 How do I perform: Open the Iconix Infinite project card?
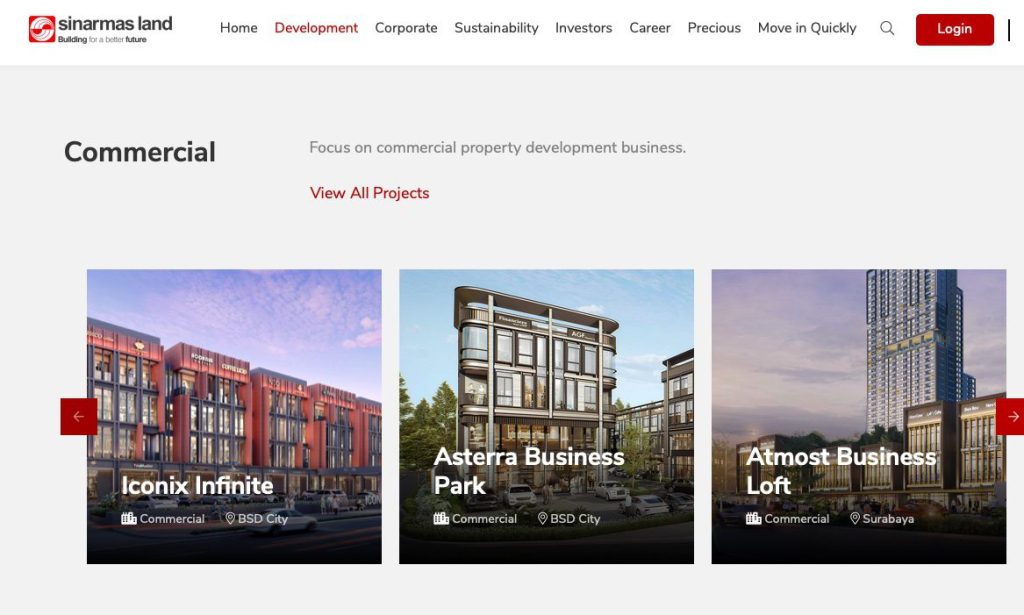point(234,417)
